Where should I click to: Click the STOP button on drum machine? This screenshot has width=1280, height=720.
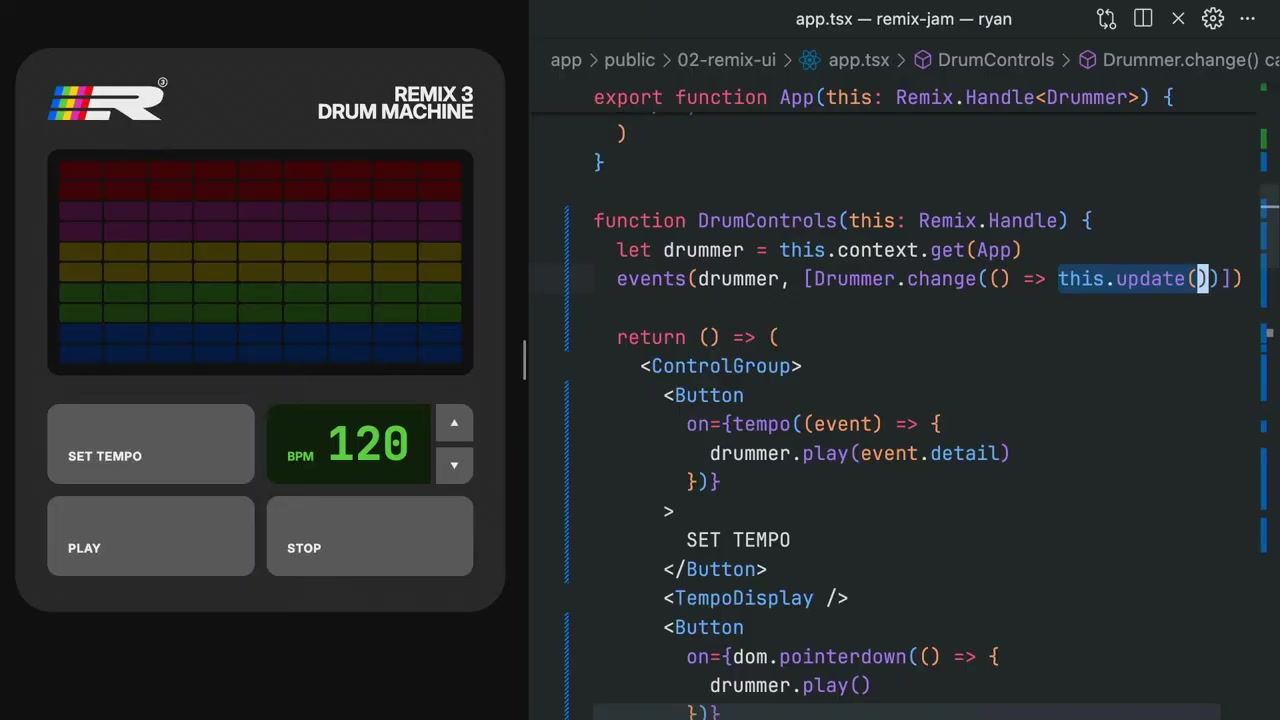pyautogui.click(x=370, y=536)
